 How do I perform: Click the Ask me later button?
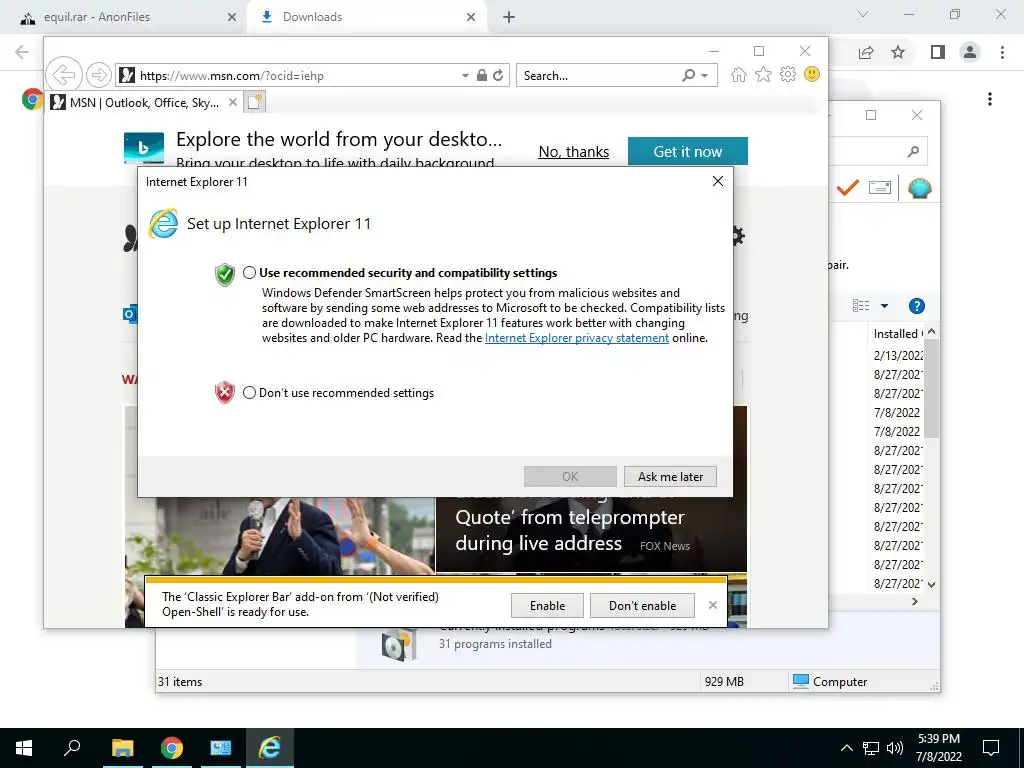[670, 477]
